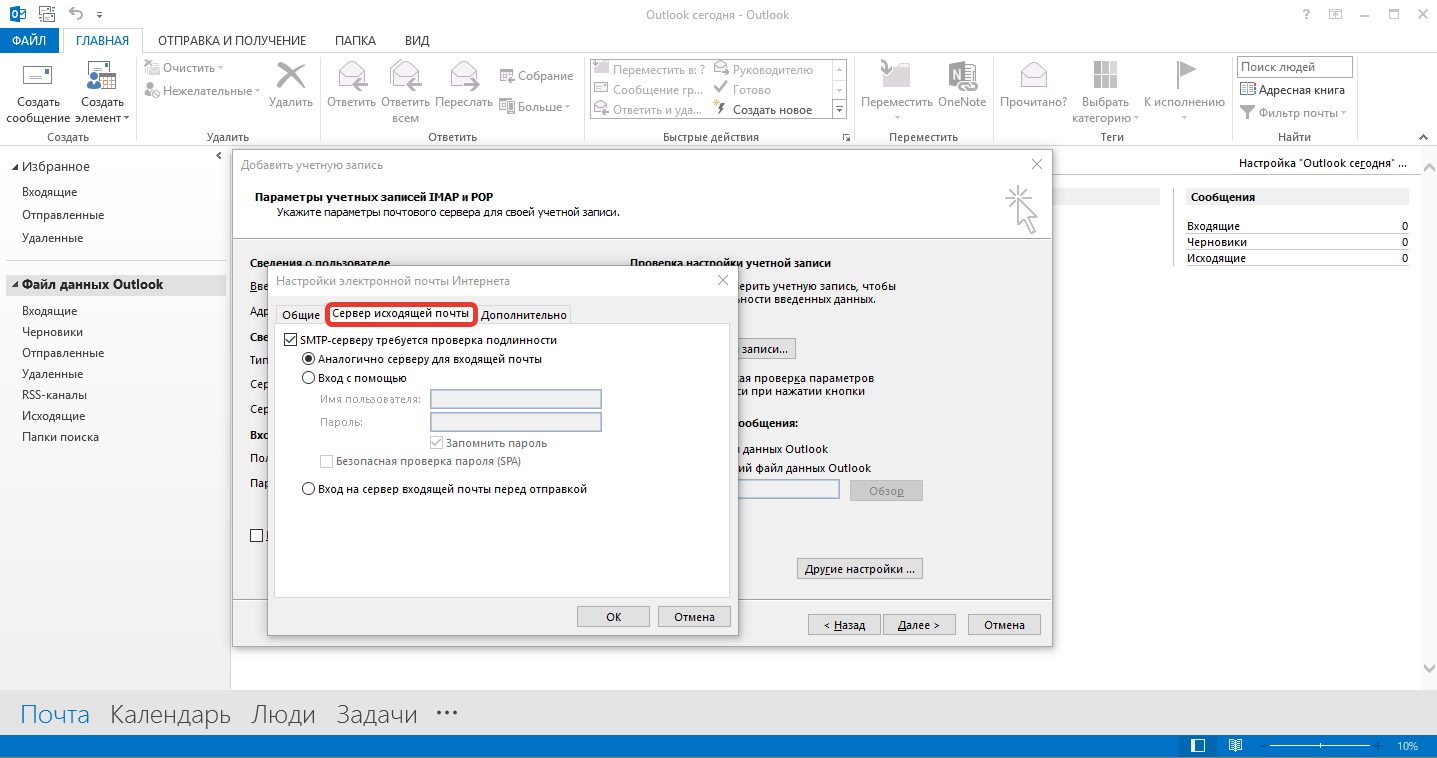The height and width of the screenshot is (758, 1437).
Task: Click the Адресная книга icon
Action: (x=1247, y=90)
